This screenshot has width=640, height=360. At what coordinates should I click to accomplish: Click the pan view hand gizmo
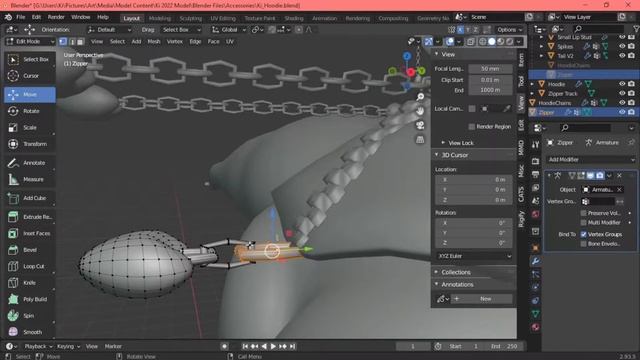(x=420, y=111)
